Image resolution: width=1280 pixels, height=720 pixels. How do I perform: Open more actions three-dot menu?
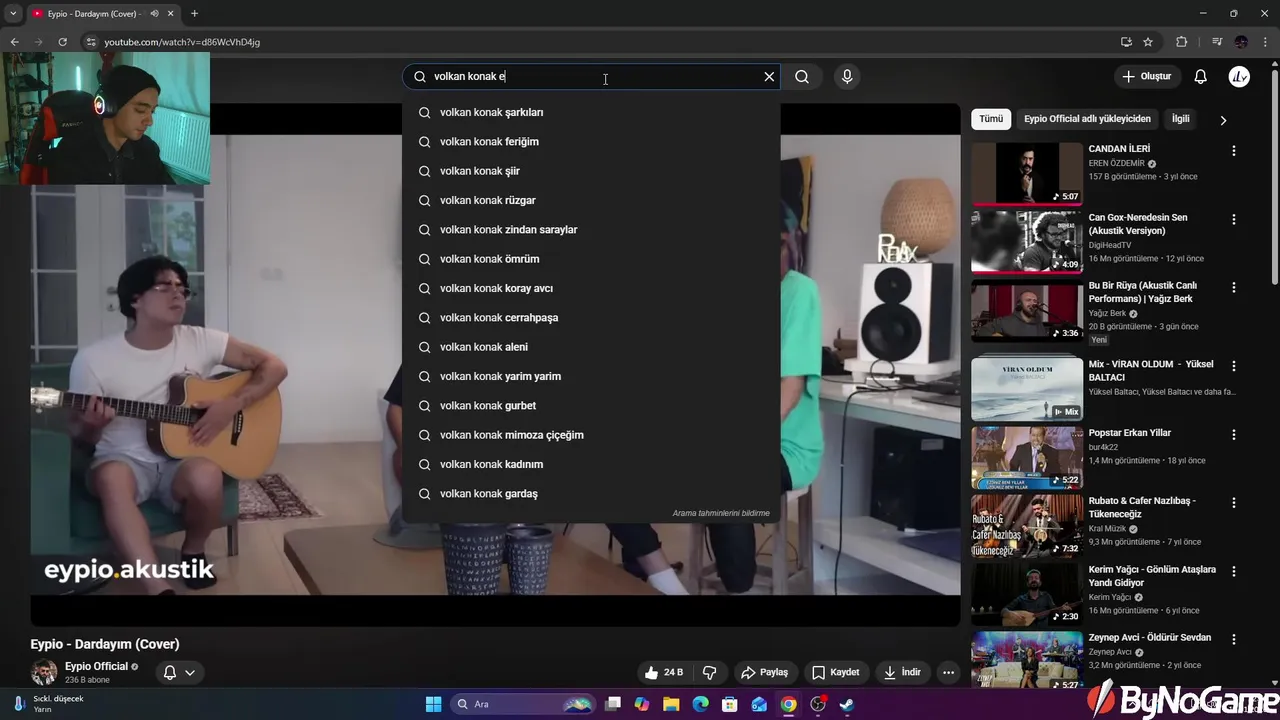tap(948, 672)
